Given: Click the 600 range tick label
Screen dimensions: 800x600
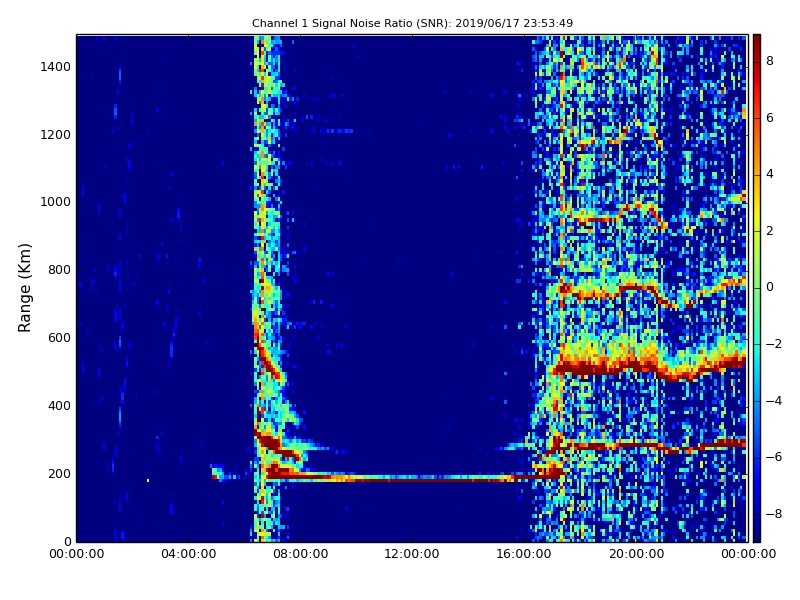Looking at the screenshot, I should point(59,338).
